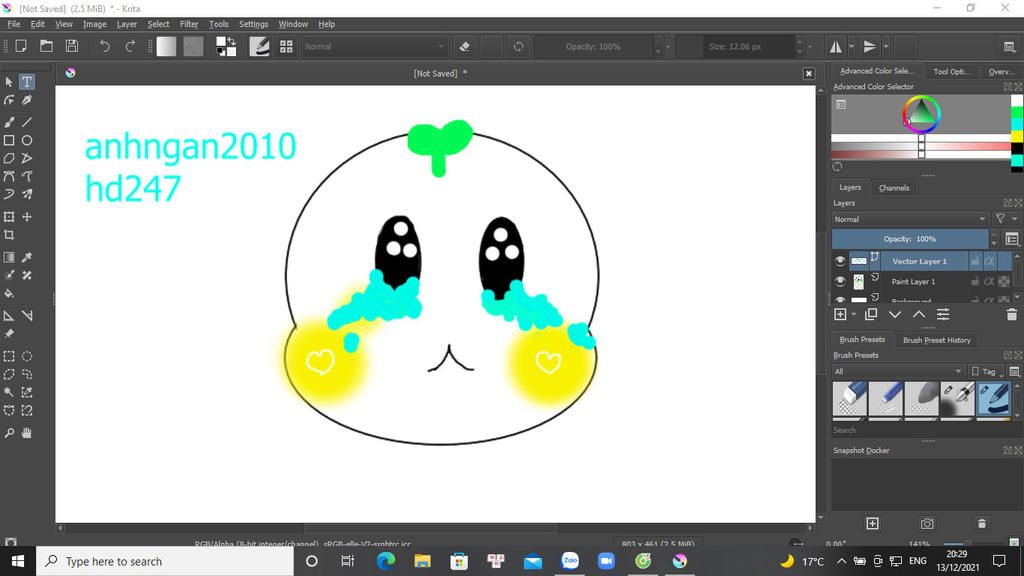
Task: Select the Edit Shapes tool
Action: tap(8, 100)
